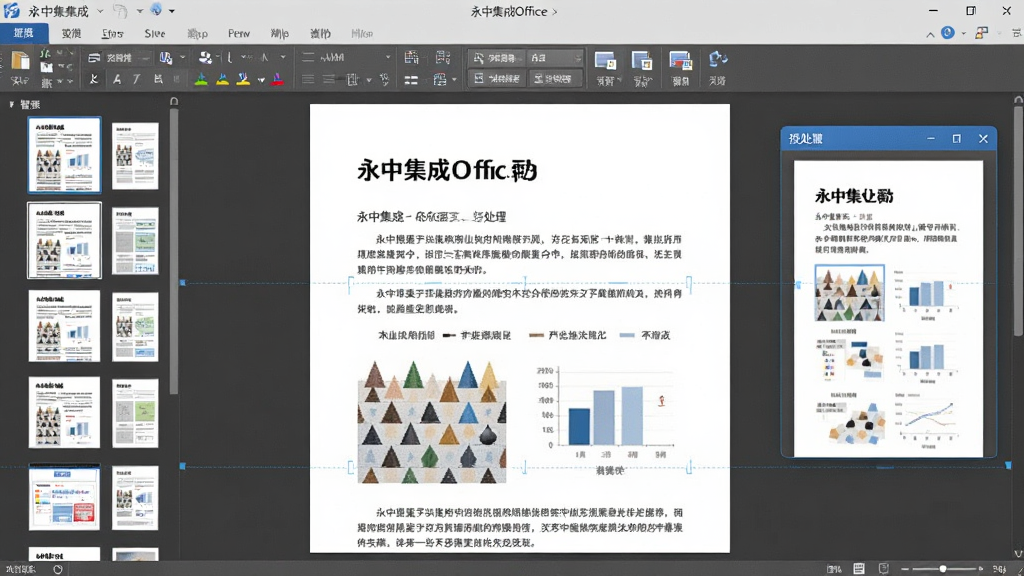Maximize the floating preview window
This screenshot has height=576, width=1024.
tap(957, 138)
